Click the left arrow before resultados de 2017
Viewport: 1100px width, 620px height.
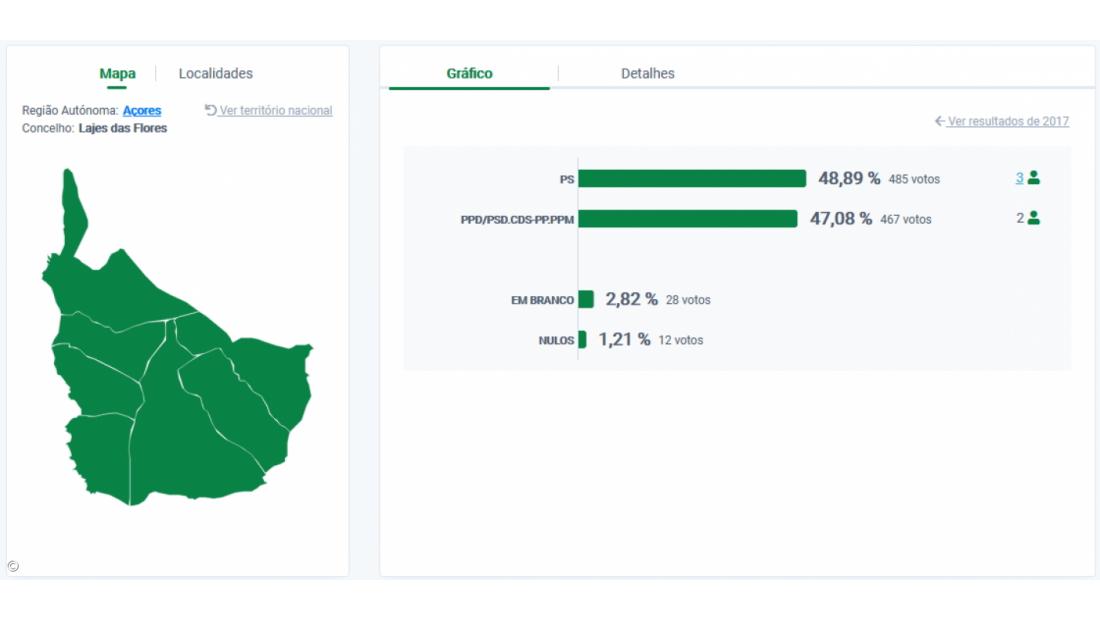(x=940, y=121)
